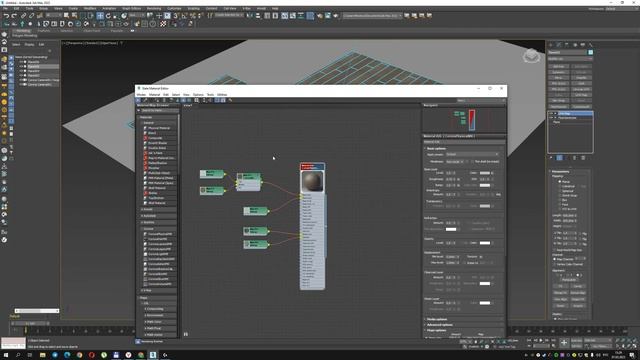Collapse the General materials subgroup
The image size is (640, 360).
pos(148,122)
